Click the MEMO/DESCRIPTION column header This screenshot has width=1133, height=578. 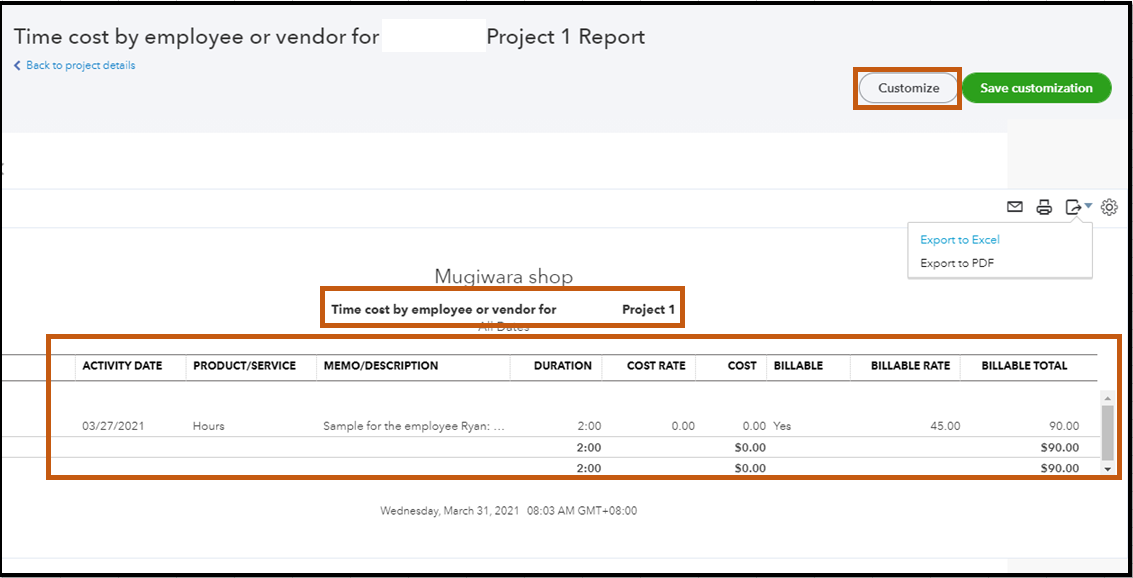tap(381, 366)
